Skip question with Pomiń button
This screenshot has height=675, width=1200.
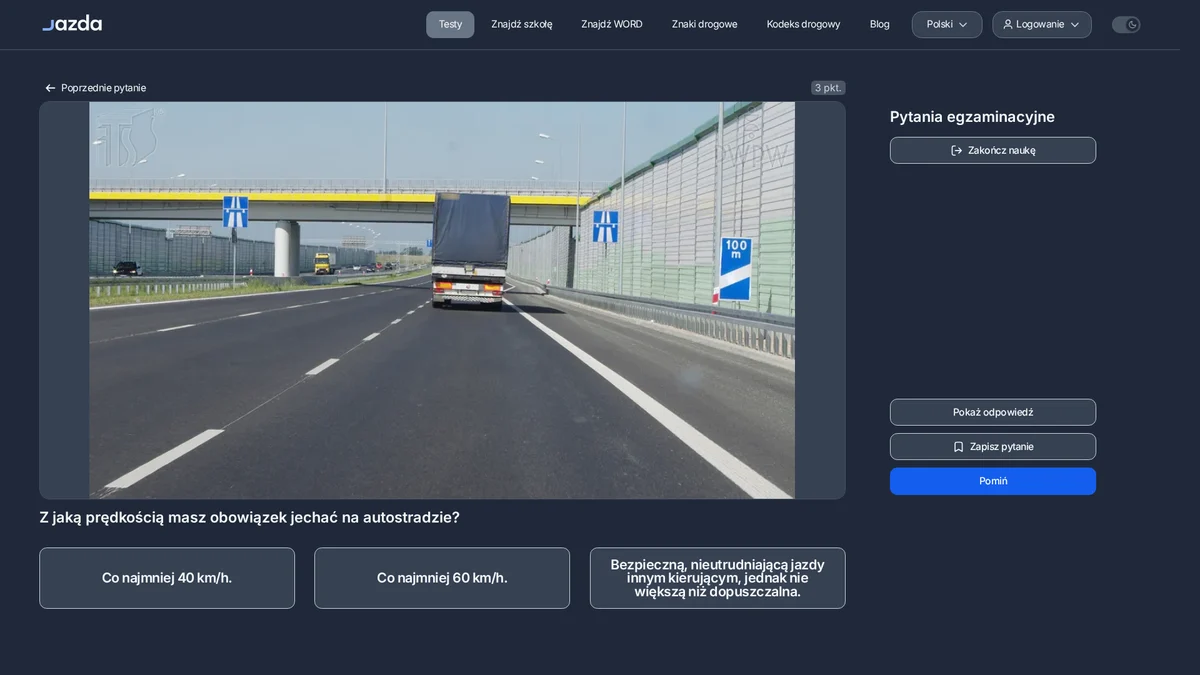pos(993,481)
